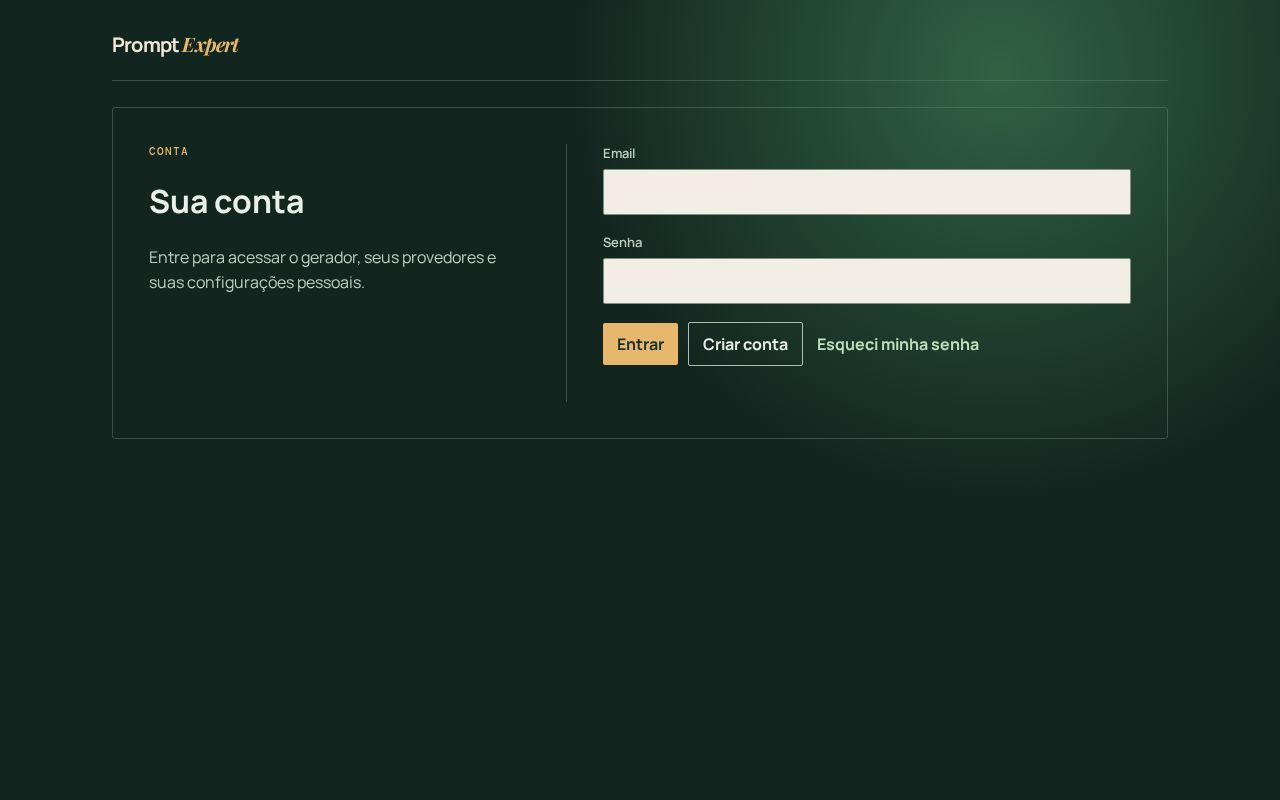Image resolution: width=1280 pixels, height=800 pixels.
Task: Focus the Email input field
Action: point(866,192)
